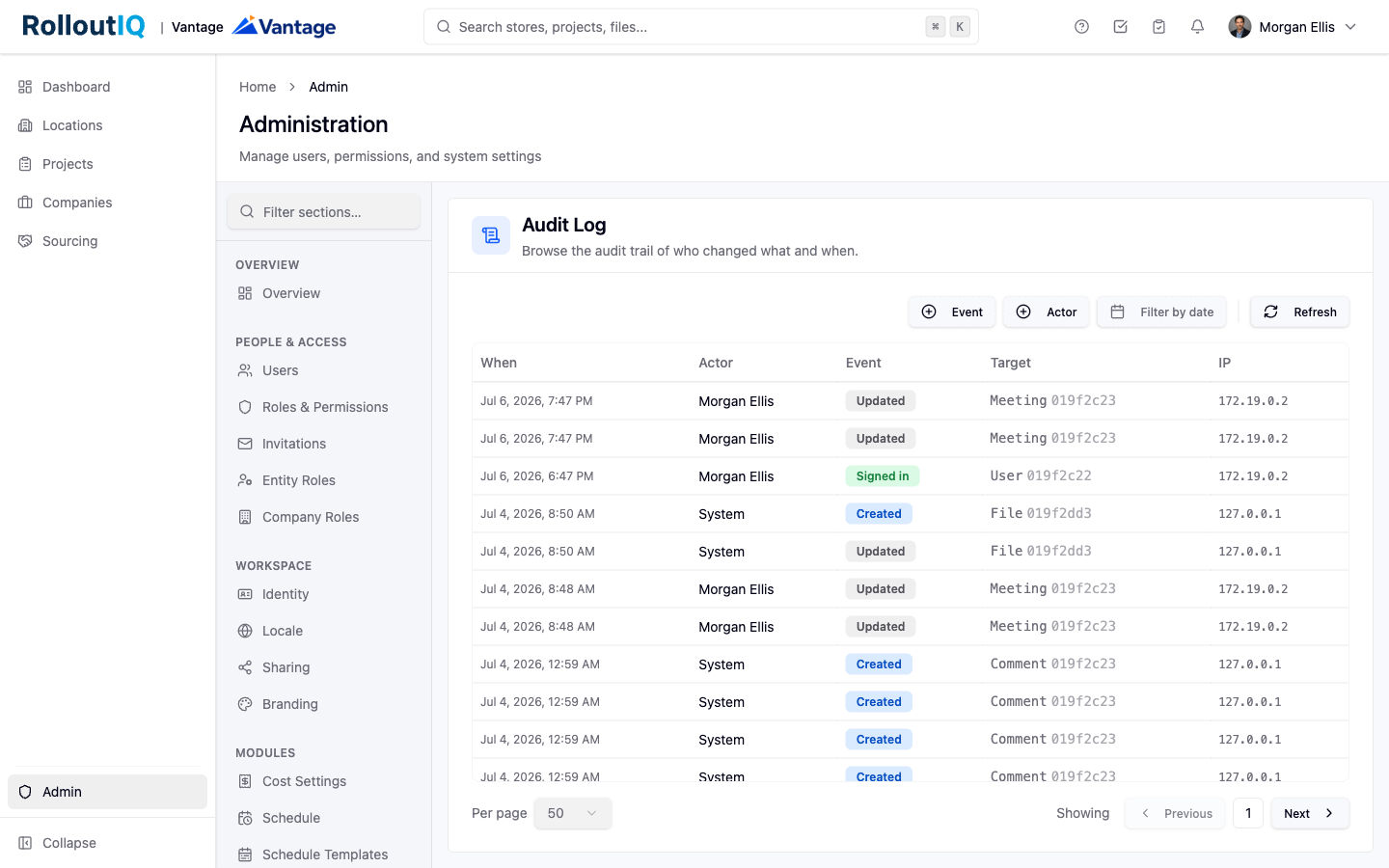Add an Event filter

[x=952, y=312]
